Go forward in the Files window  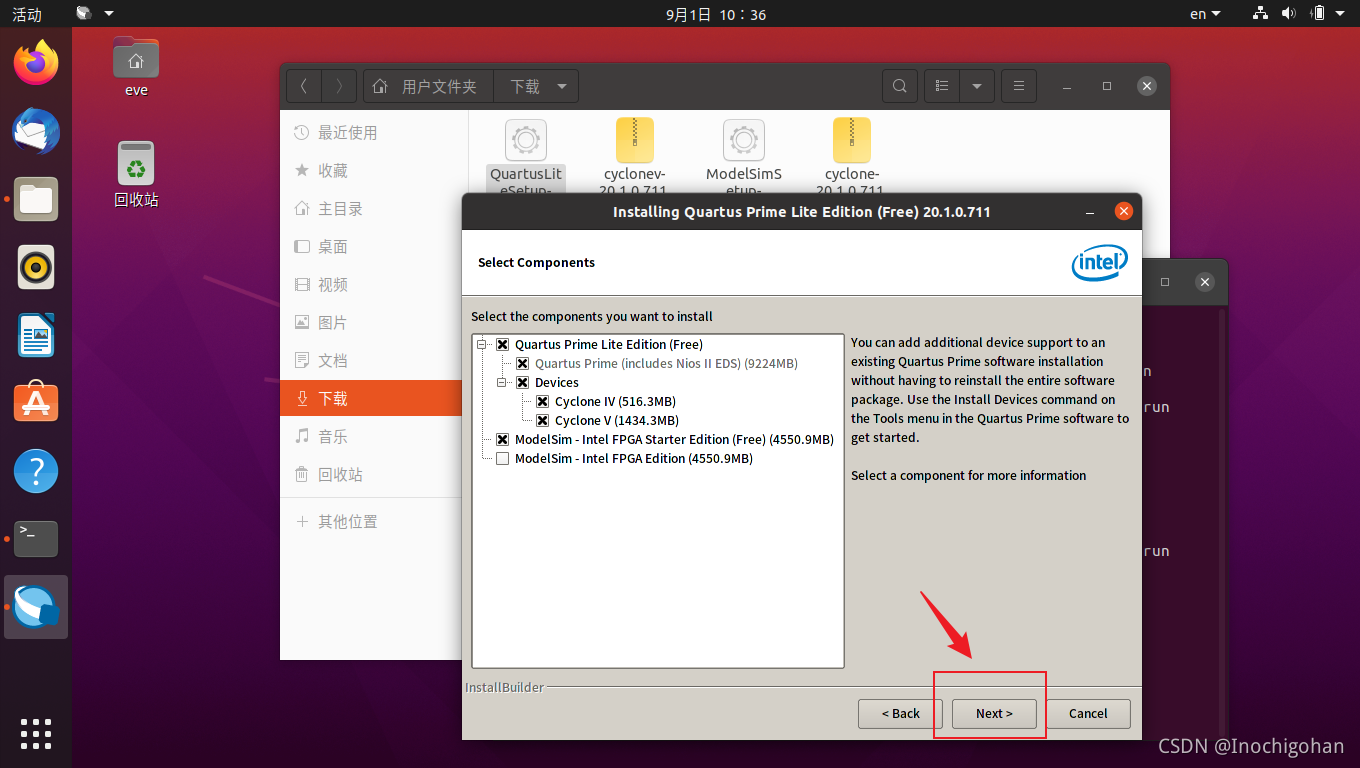coord(339,87)
